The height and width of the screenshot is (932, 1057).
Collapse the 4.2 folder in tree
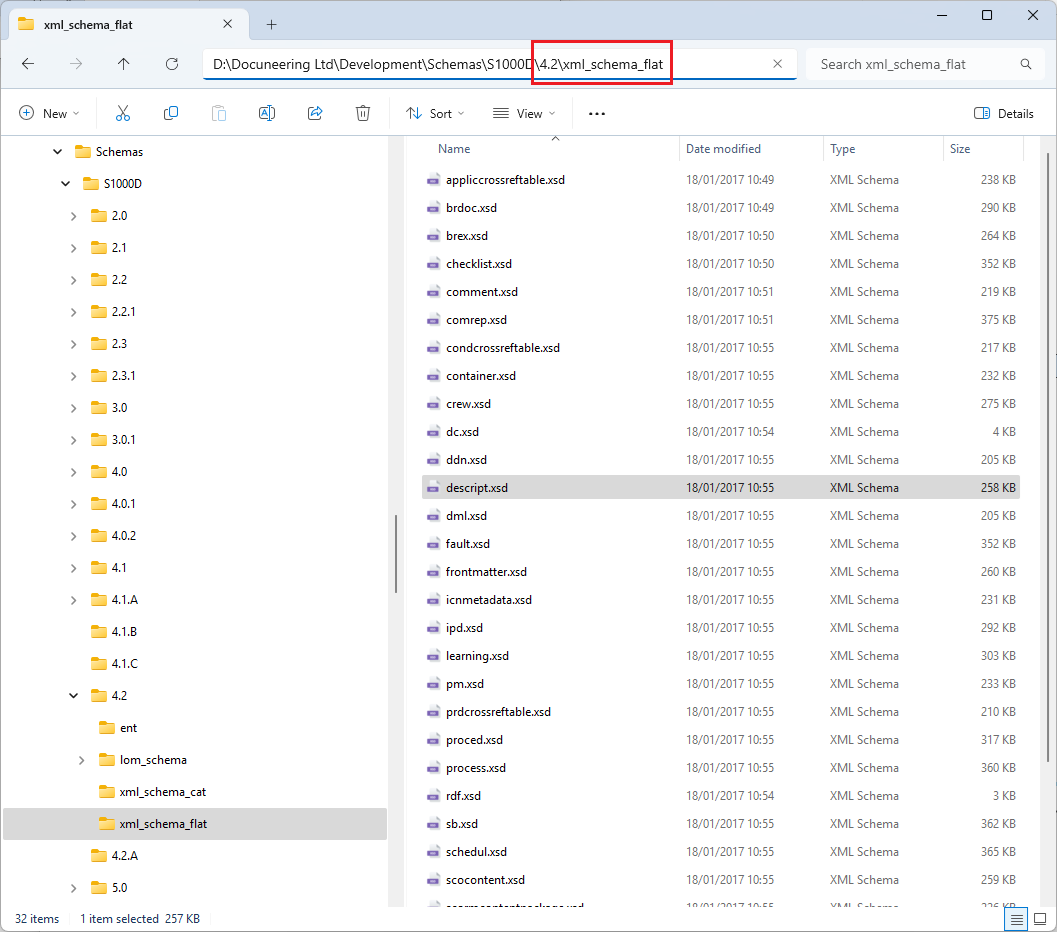tap(74, 696)
